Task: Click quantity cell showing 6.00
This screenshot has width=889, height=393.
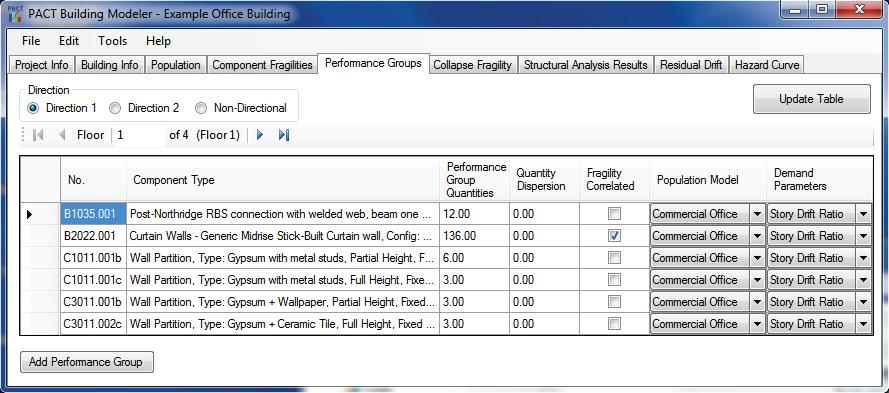Action: tap(475, 258)
